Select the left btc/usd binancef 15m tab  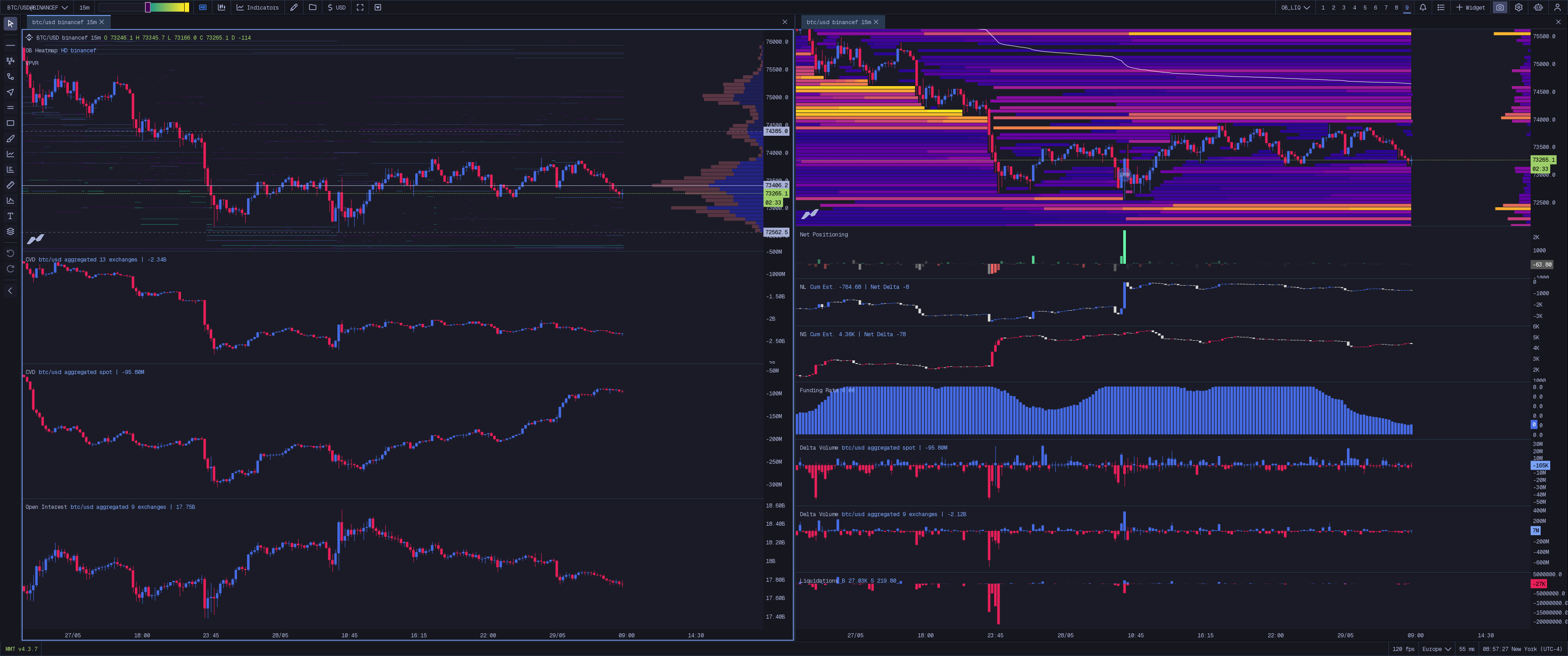point(64,22)
